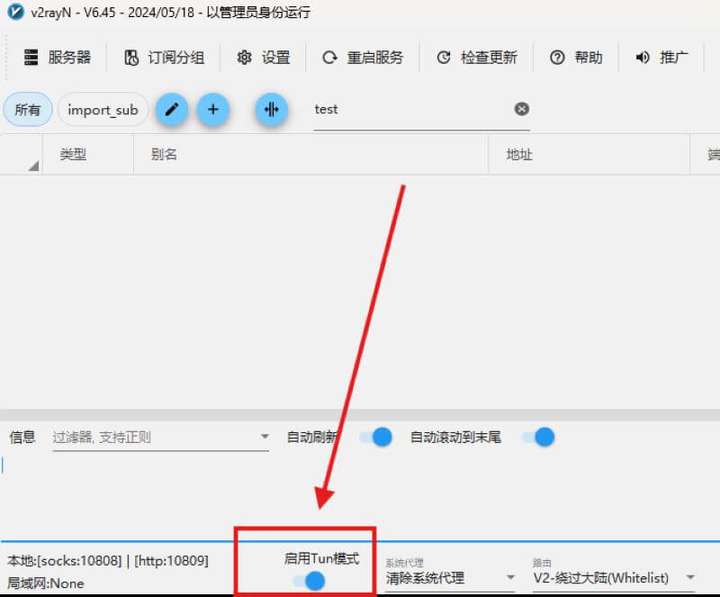Click the 本地:[socks:10808] status text

click(107, 561)
